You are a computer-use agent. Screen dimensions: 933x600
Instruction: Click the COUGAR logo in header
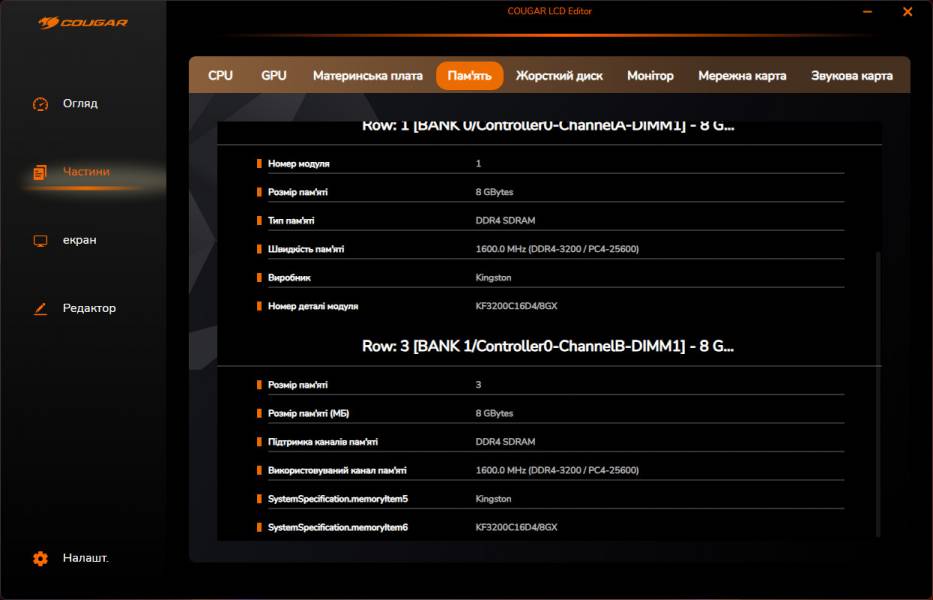83,22
